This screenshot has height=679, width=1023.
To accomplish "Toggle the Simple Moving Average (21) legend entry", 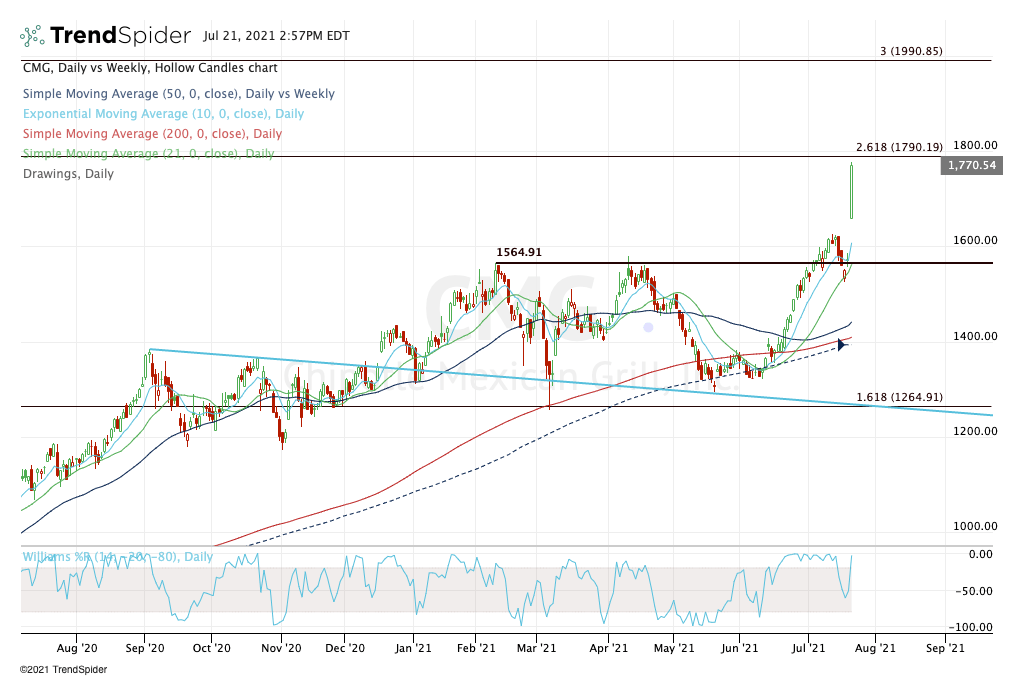I will click(x=147, y=153).
